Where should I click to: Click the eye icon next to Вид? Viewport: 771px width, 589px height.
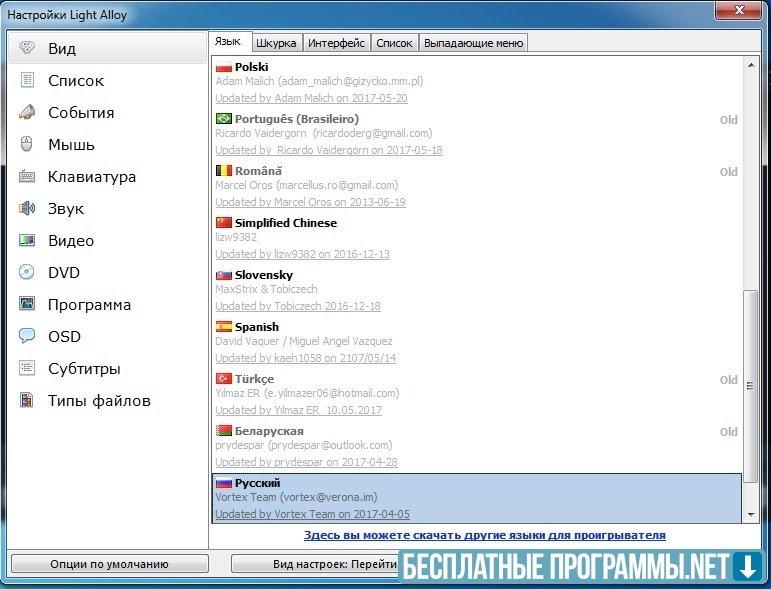tap(27, 49)
